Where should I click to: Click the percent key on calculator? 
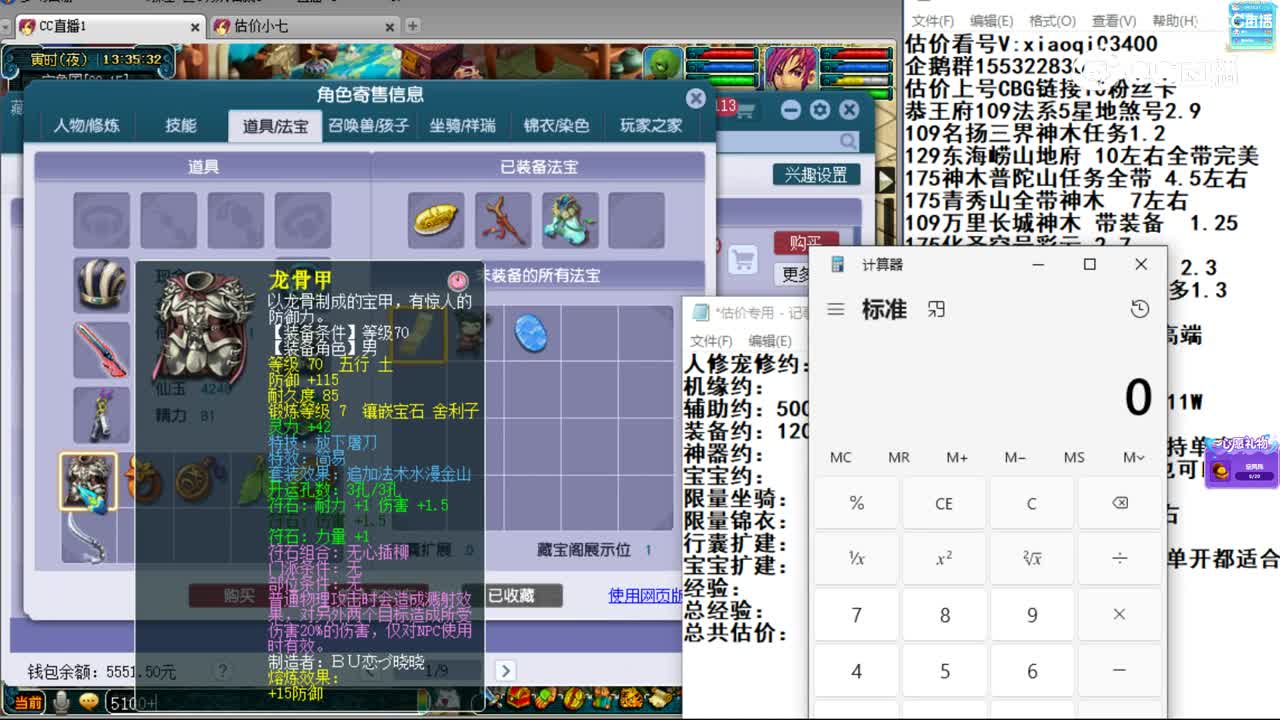click(x=857, y=503)
